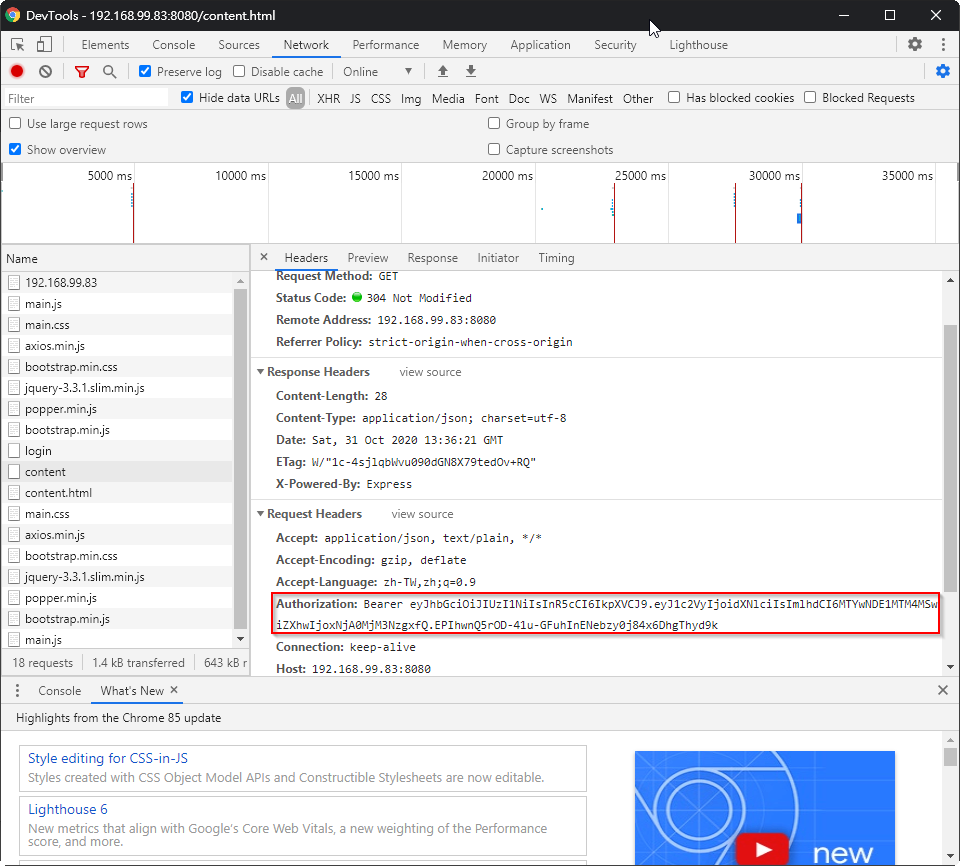960x866 pixels.
Task: Select the login request icon
Action: point(14,451)
